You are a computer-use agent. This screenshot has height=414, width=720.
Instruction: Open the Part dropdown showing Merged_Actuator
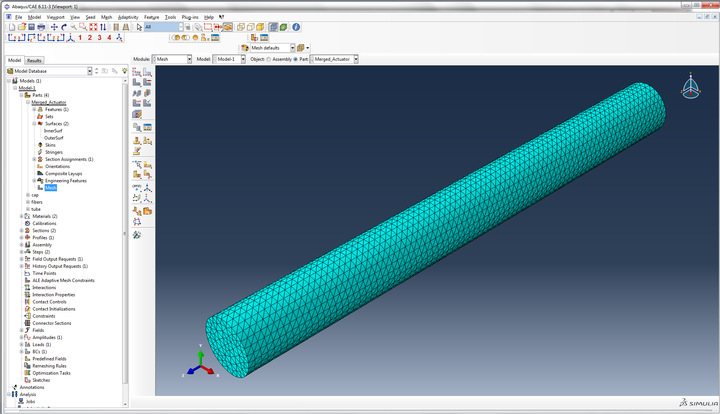coord(334,59)
